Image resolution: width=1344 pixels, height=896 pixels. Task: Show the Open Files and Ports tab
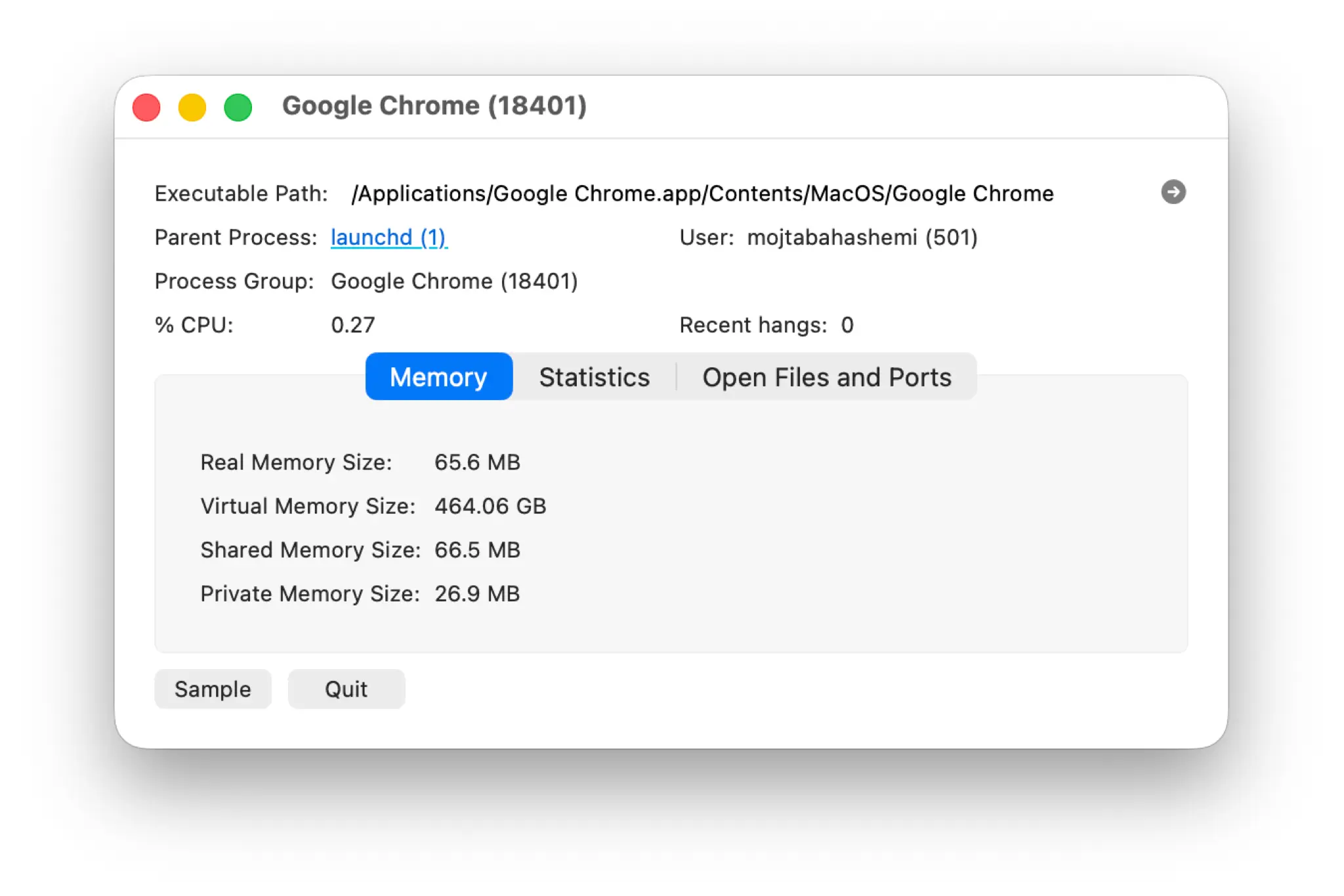click(827, 377)
